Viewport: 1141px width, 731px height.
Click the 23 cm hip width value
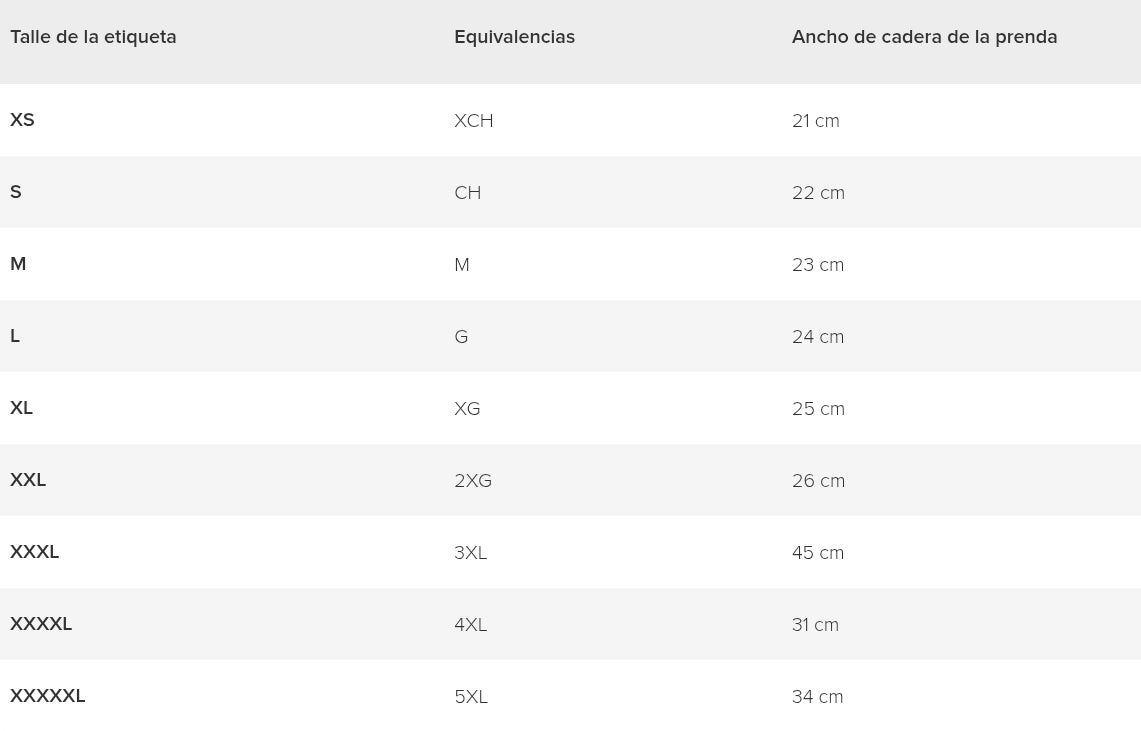point(817,265)
